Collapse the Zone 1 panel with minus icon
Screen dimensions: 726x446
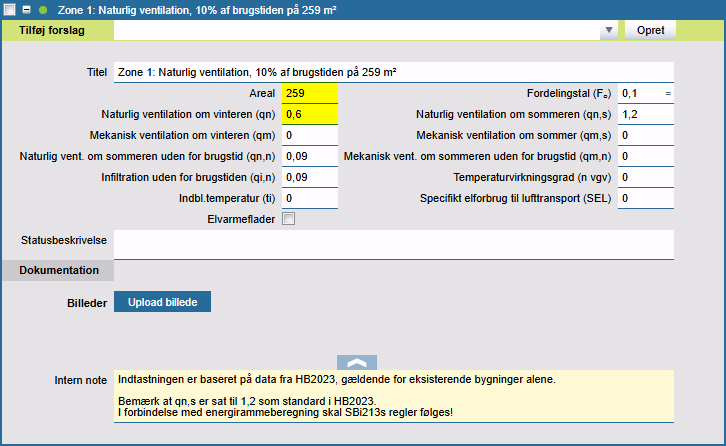tap(27, 9)
